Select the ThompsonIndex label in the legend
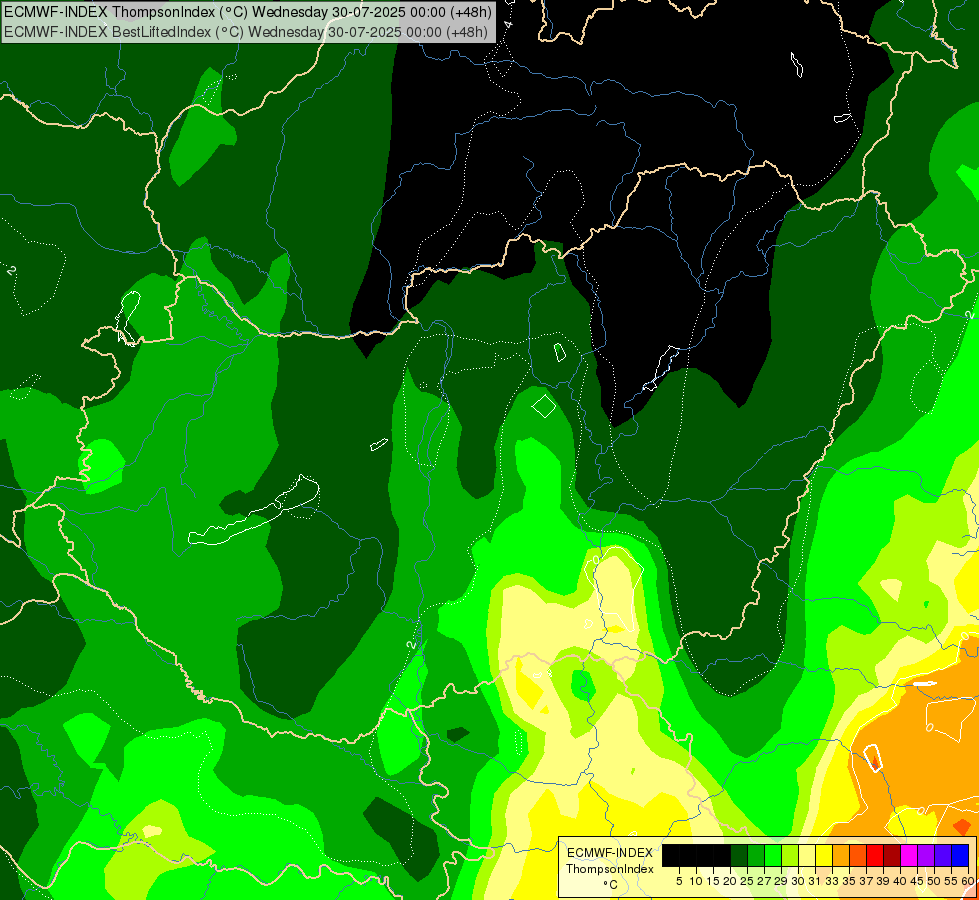This screenshot has height=900, width=979. coord(610,869)
